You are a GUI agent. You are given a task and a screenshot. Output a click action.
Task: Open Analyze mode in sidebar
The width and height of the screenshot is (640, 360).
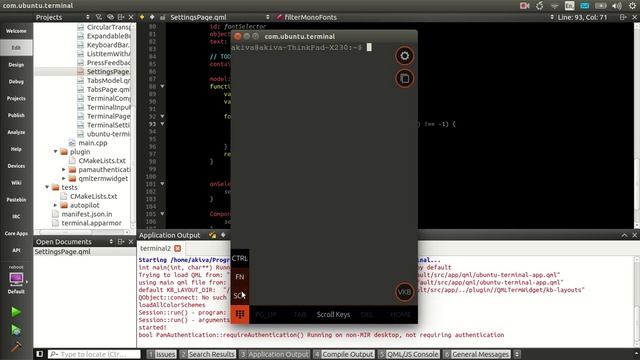pos(16,132)
